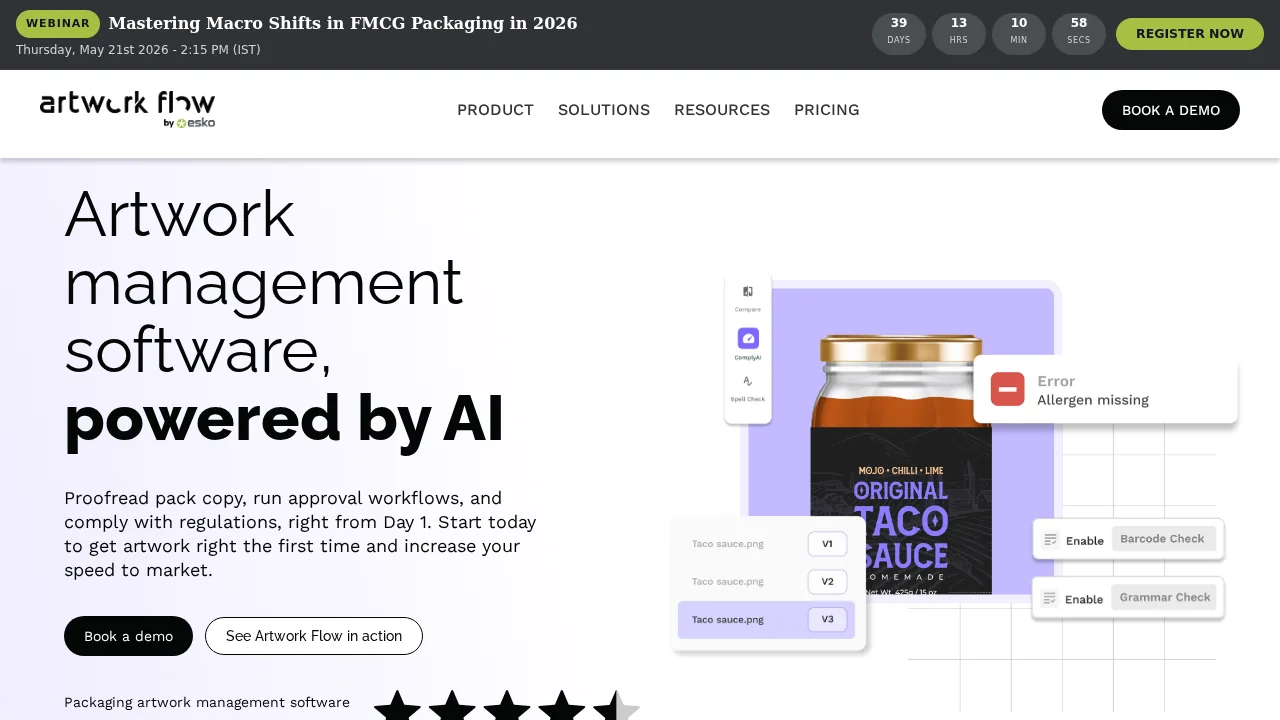Viewport: 1280px width, 720px height.
Task: Click the taco sauce jar image
Action: point(901,465)
